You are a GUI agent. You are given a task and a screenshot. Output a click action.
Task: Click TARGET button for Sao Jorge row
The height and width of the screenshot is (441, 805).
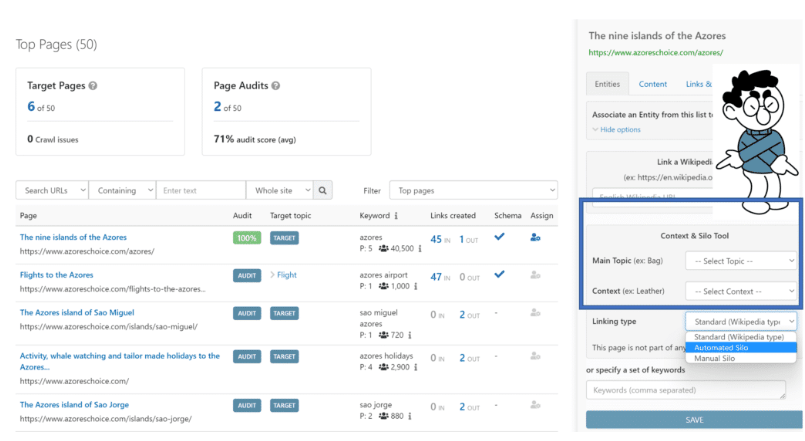click(x=284, y=405)
